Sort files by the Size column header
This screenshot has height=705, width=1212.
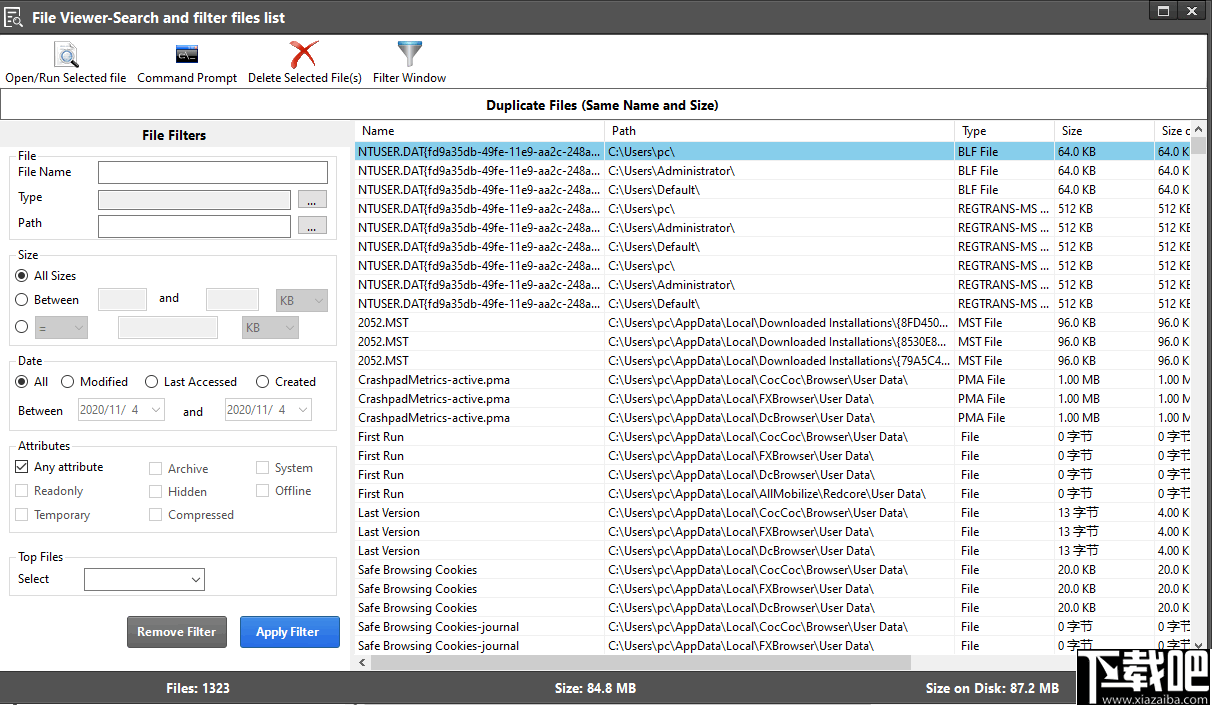(x=1073, y=130)
